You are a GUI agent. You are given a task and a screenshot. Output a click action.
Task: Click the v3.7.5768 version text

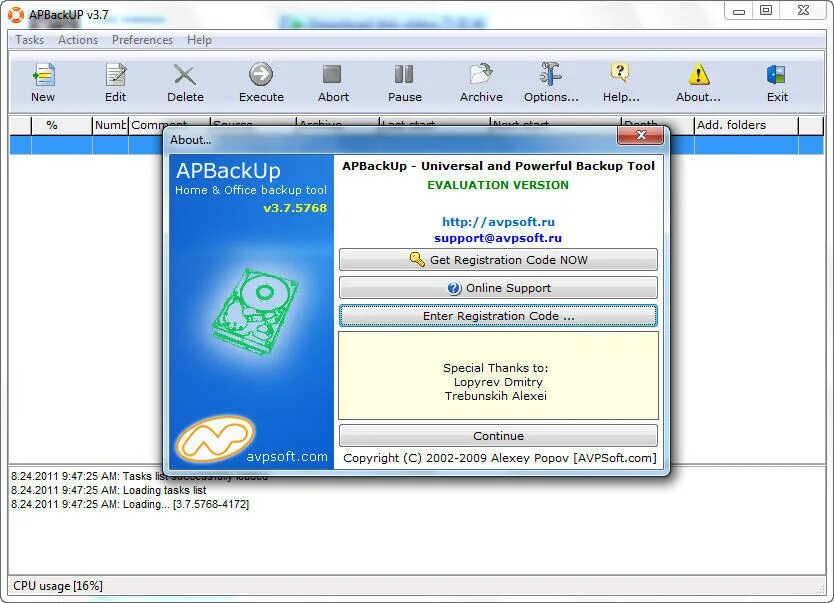click(x=295, y=208)
